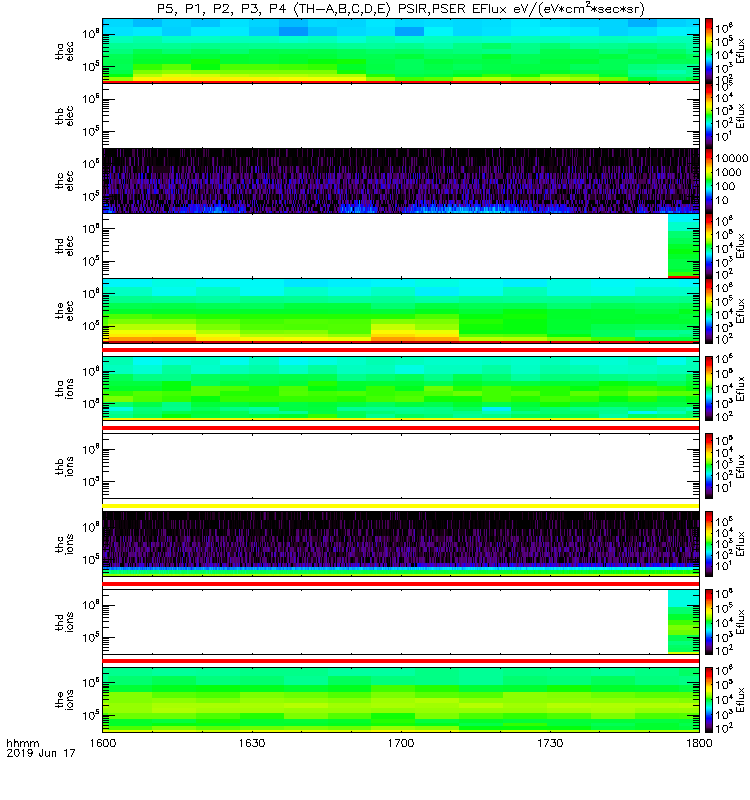Image resolution: width=750 pixels, height=800 pixels.
Task: Click the red bar above tha ions panel
Action: pos(401,350)
